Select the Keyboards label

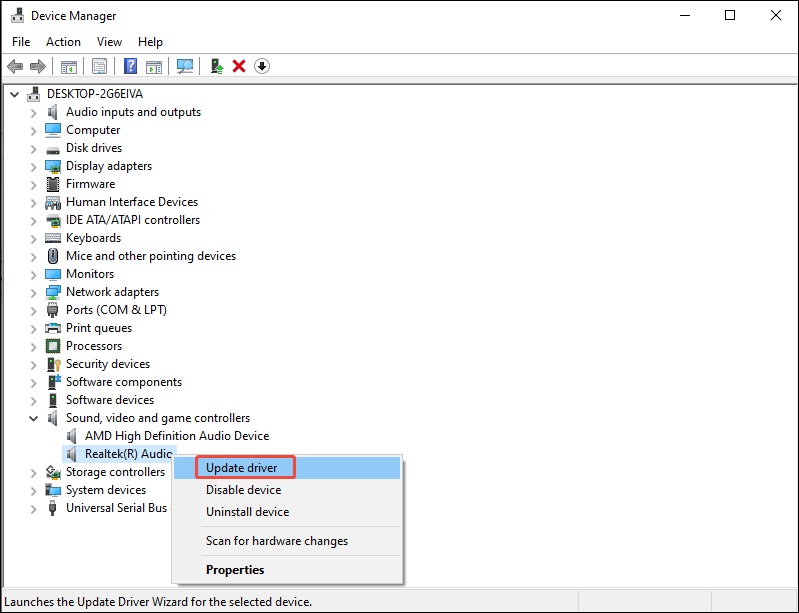[93, 238]
